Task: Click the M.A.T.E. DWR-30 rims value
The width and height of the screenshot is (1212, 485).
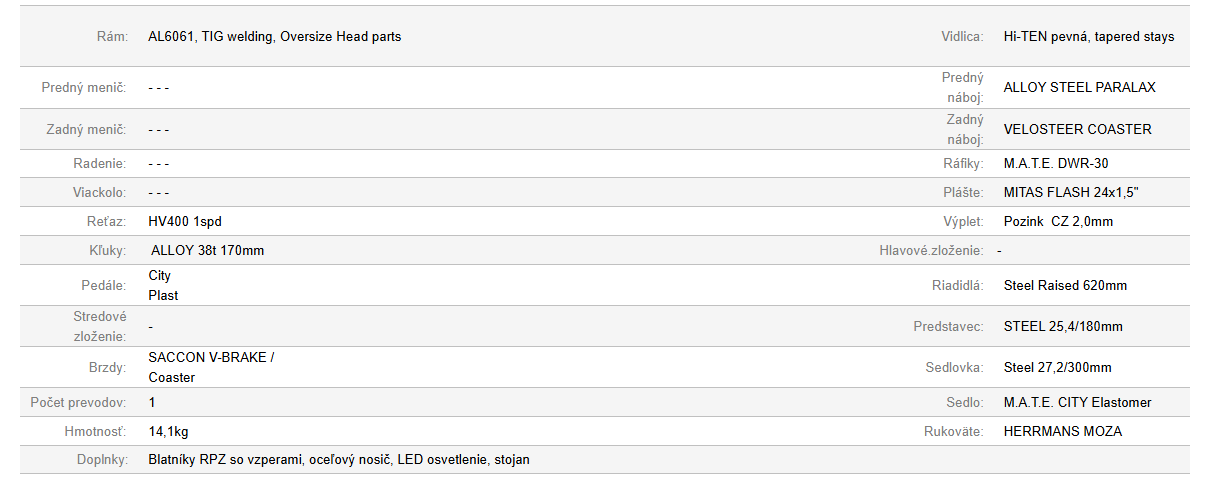Action: [x=1056, y=164]
